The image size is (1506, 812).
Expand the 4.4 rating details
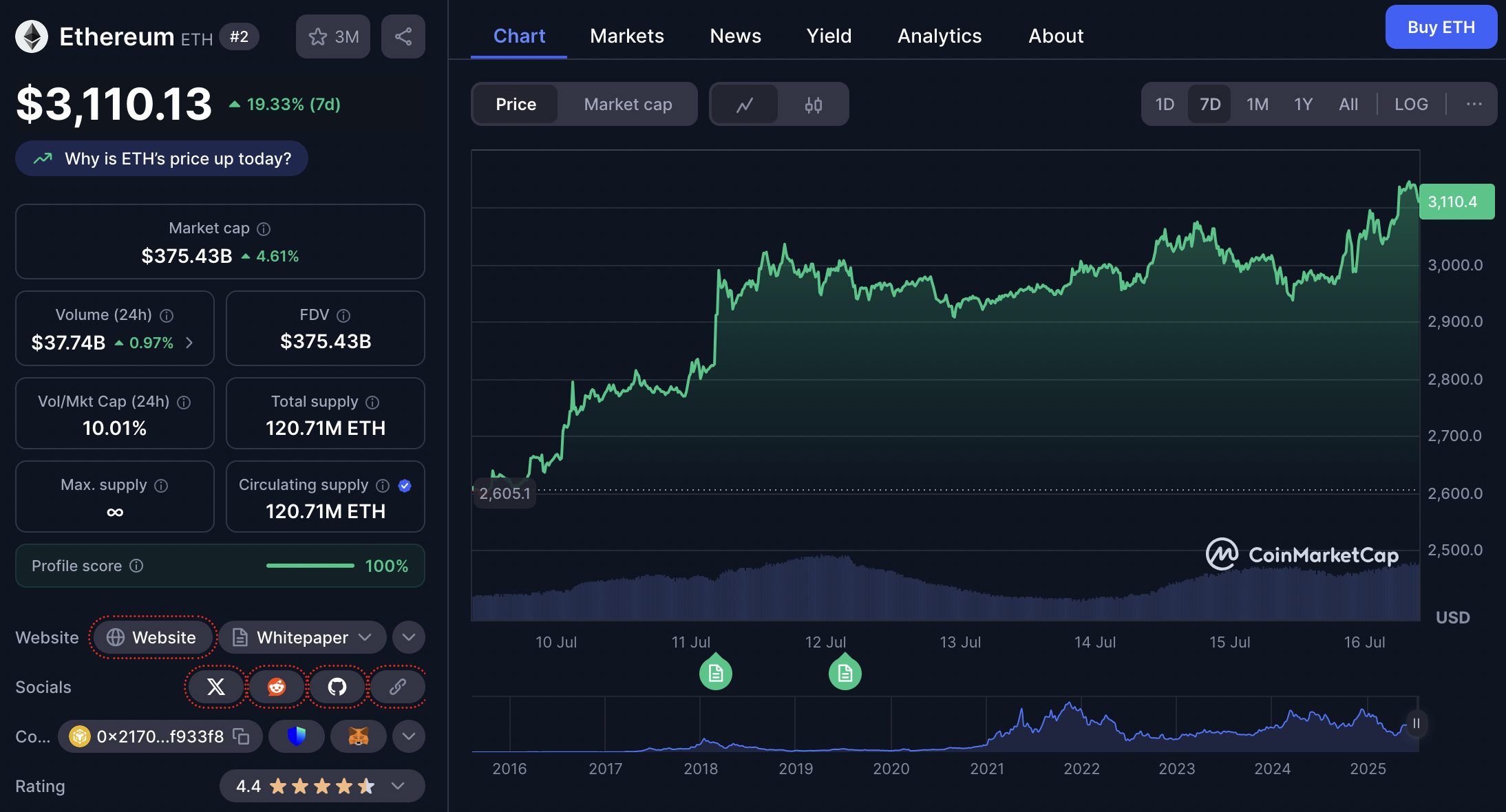point(397,786)
